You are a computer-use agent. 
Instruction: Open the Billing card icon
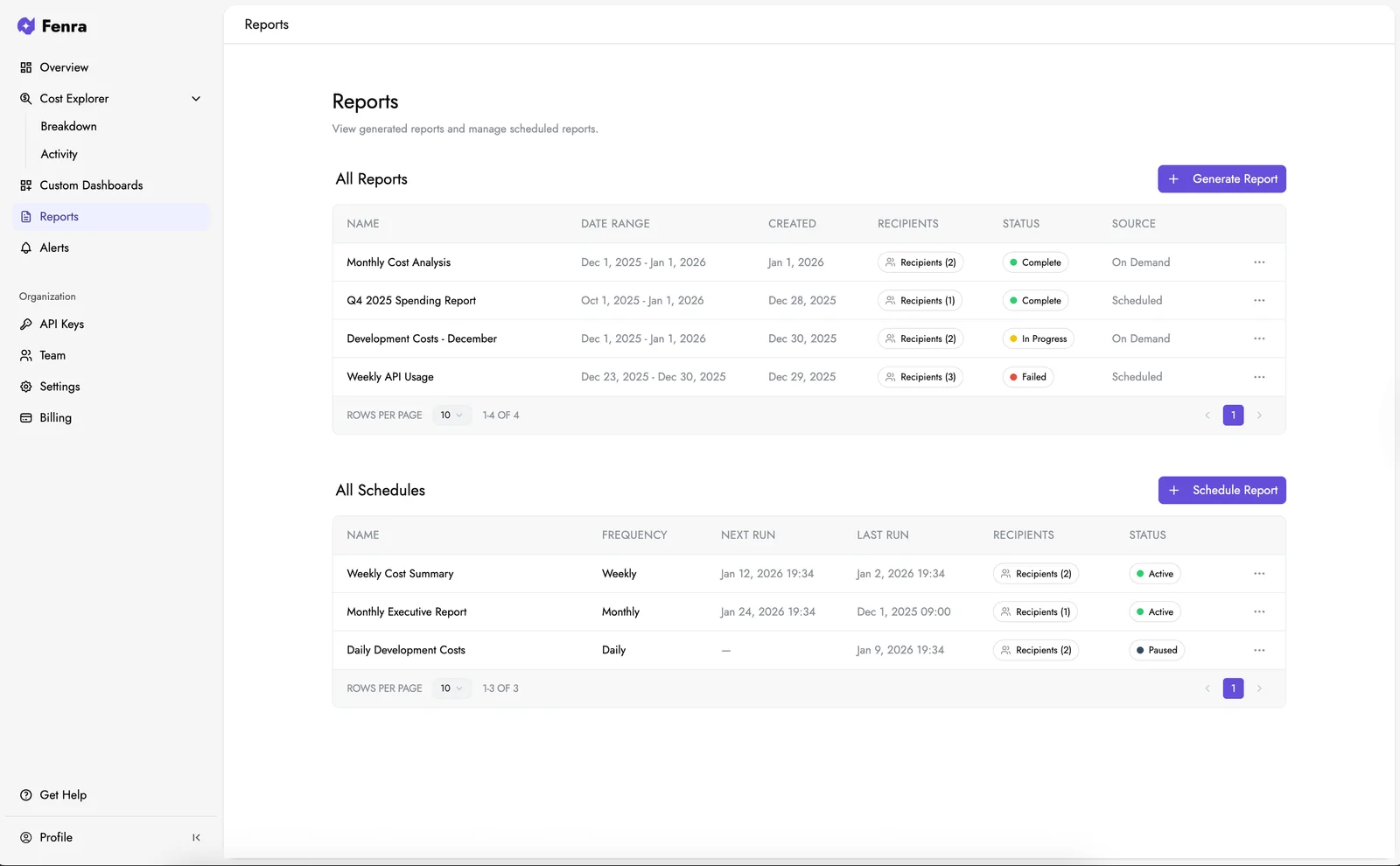pos(27,417)
